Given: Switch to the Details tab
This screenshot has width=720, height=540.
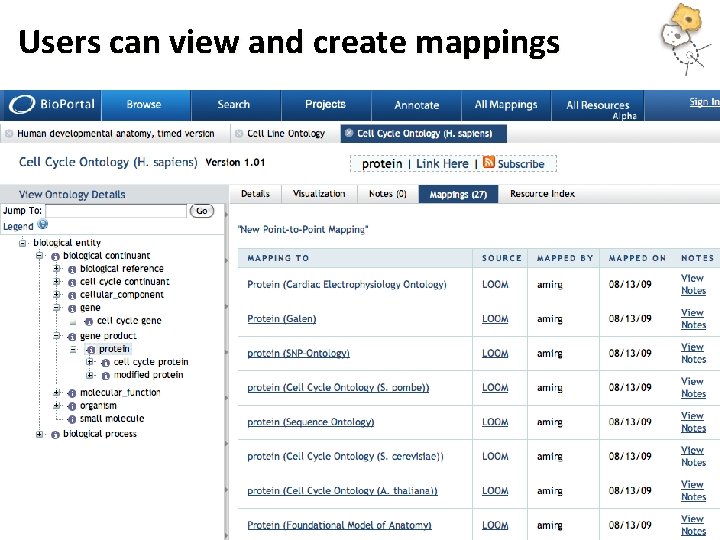Looking at the screenshot, I should point(255,194).
